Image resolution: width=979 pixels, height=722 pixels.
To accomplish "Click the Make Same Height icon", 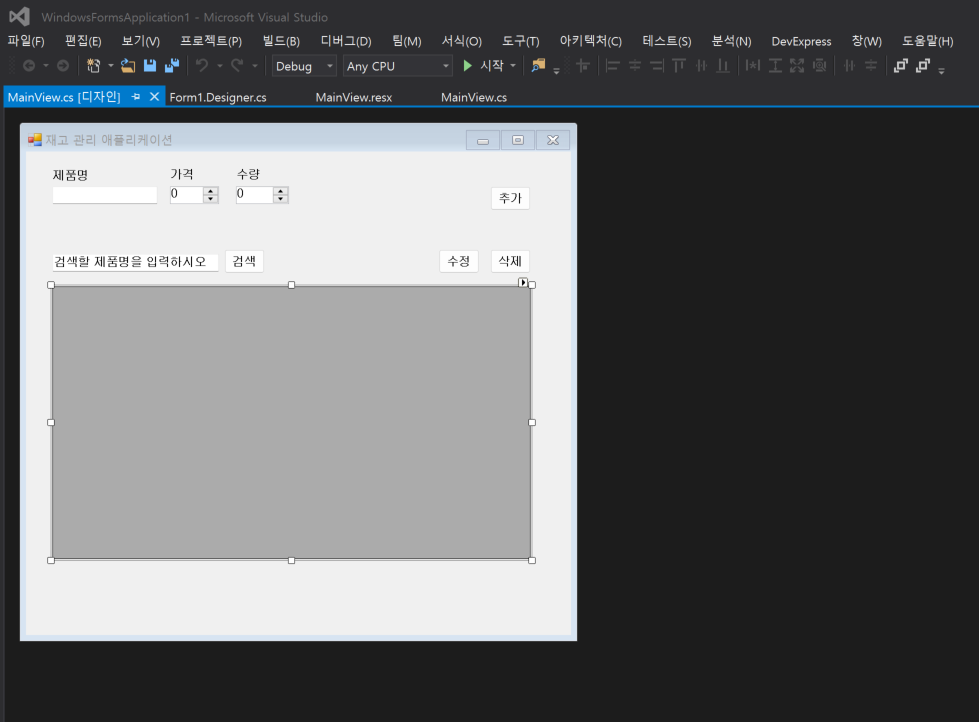I will tap(775, 66).
